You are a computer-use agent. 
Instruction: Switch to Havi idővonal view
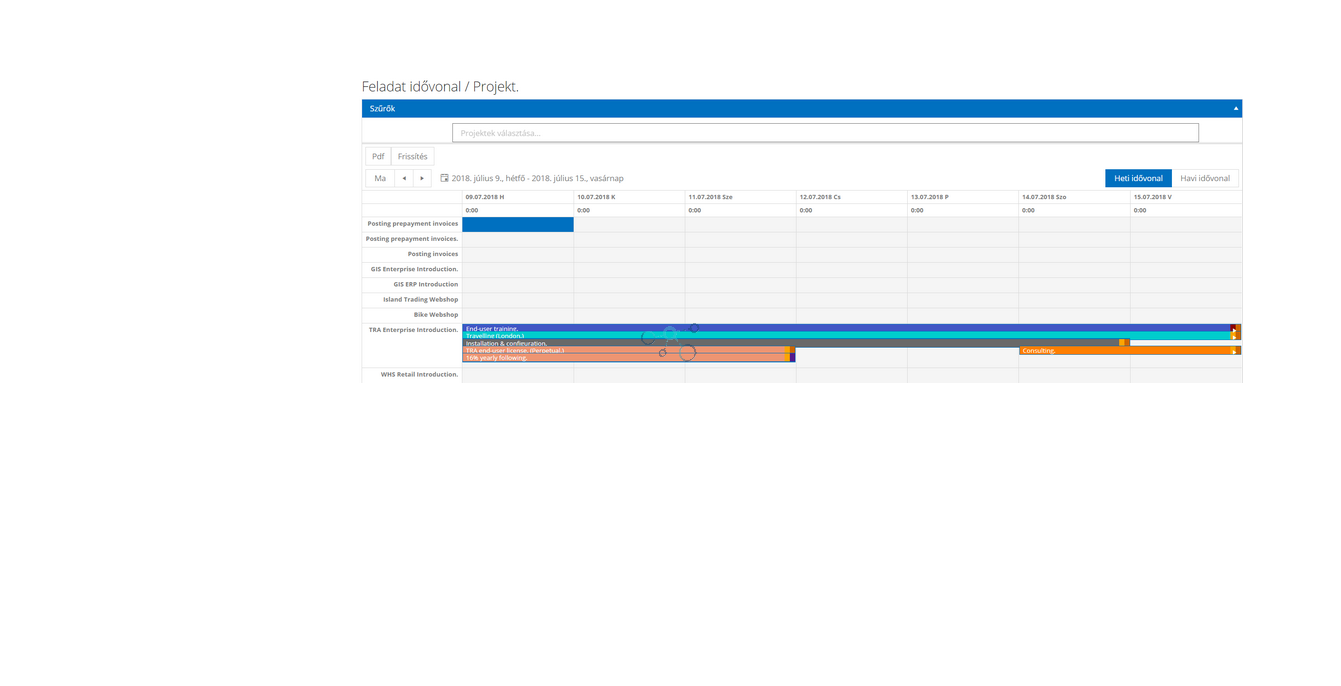point(1205,178)
